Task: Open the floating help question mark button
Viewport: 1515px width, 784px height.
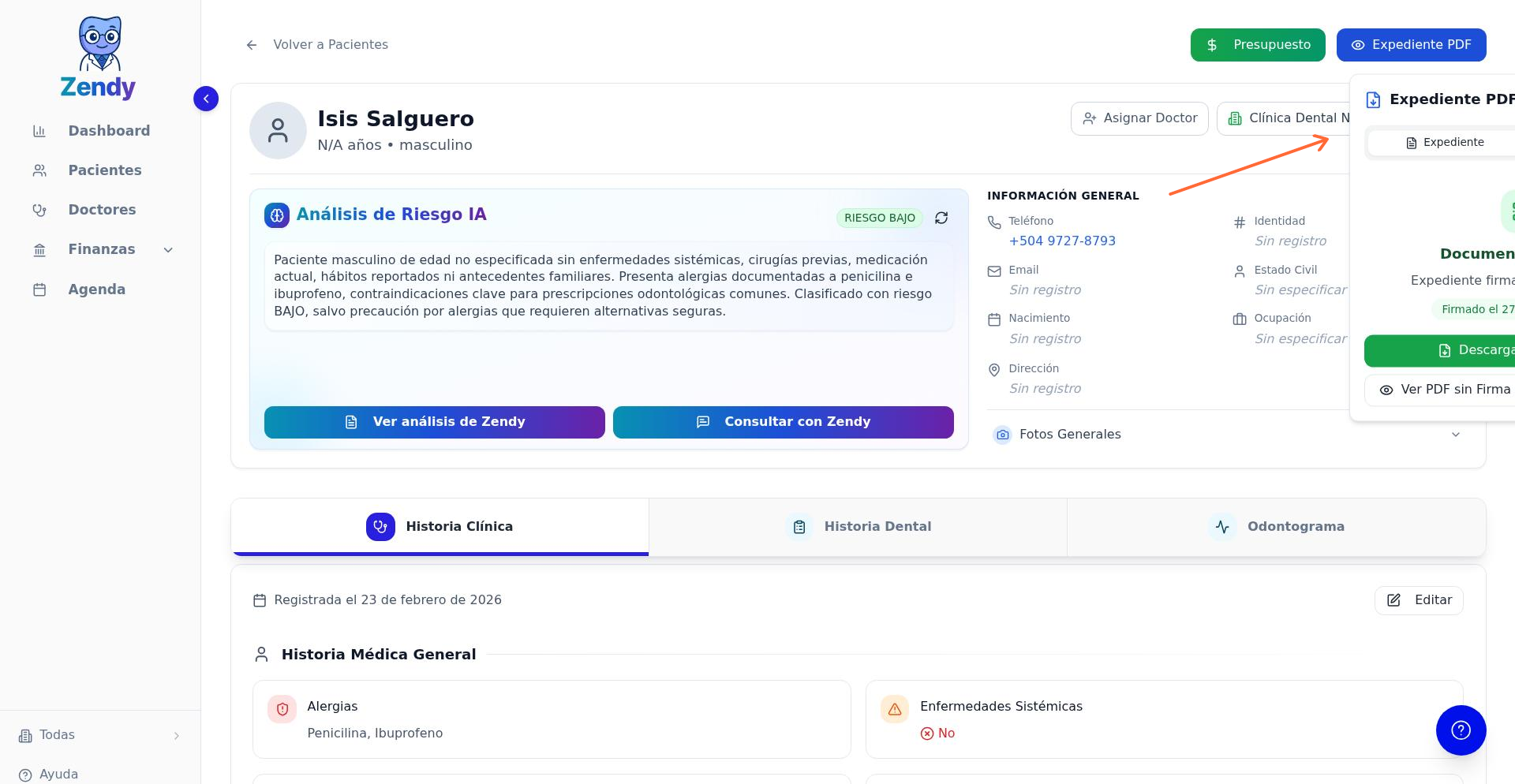Action: (x=1461, y=730)
